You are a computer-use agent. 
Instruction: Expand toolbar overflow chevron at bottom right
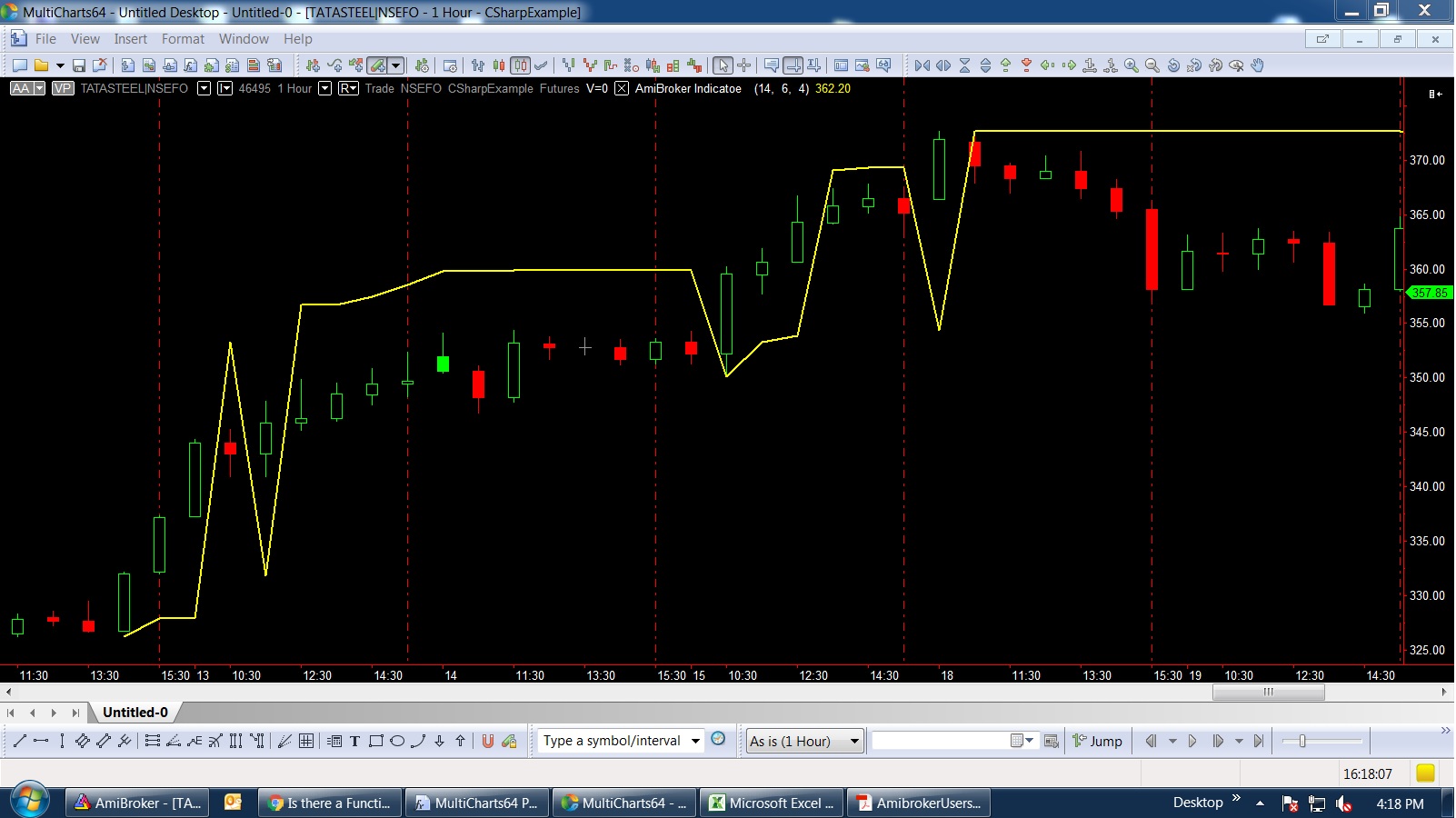coord(1445,731)
